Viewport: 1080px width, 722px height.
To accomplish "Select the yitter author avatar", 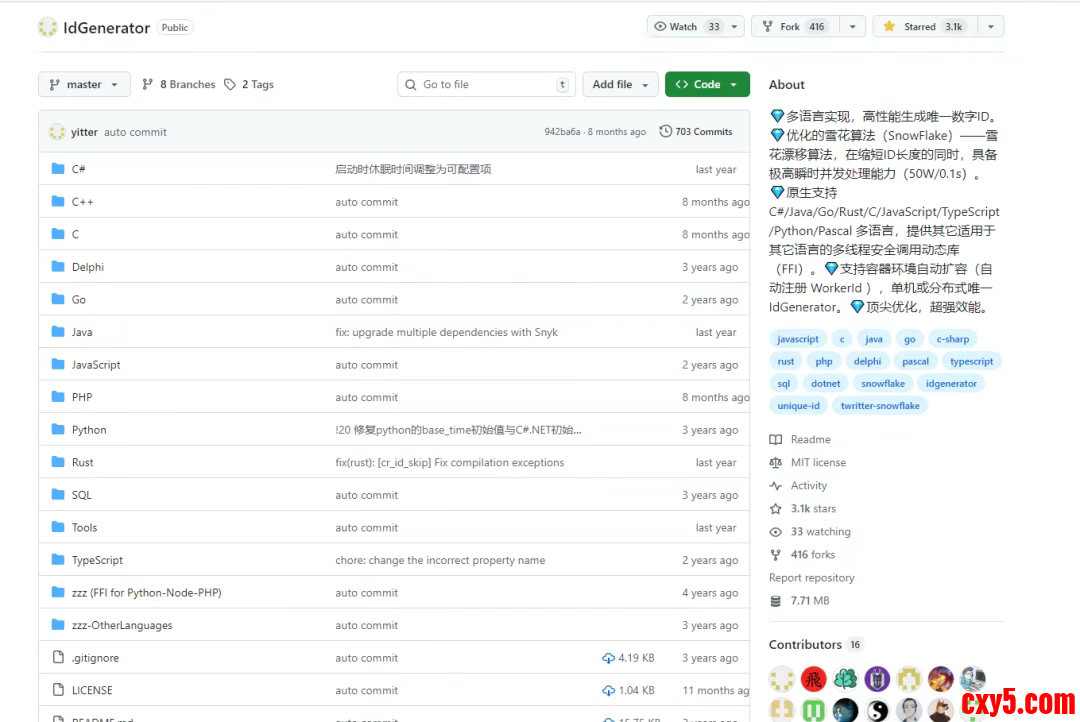I will pos(57,132).
